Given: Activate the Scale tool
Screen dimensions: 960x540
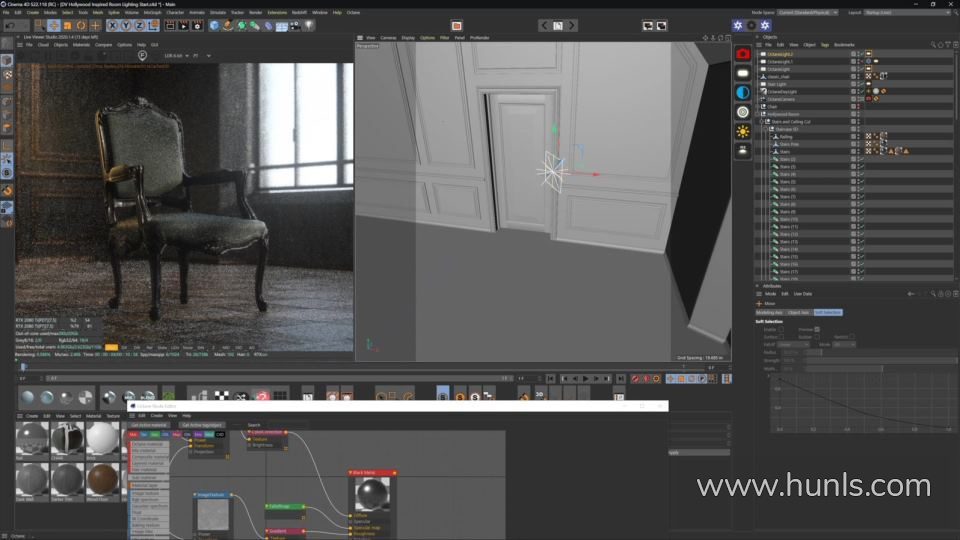Looking at the screenshot, I should tap(67, 26).
